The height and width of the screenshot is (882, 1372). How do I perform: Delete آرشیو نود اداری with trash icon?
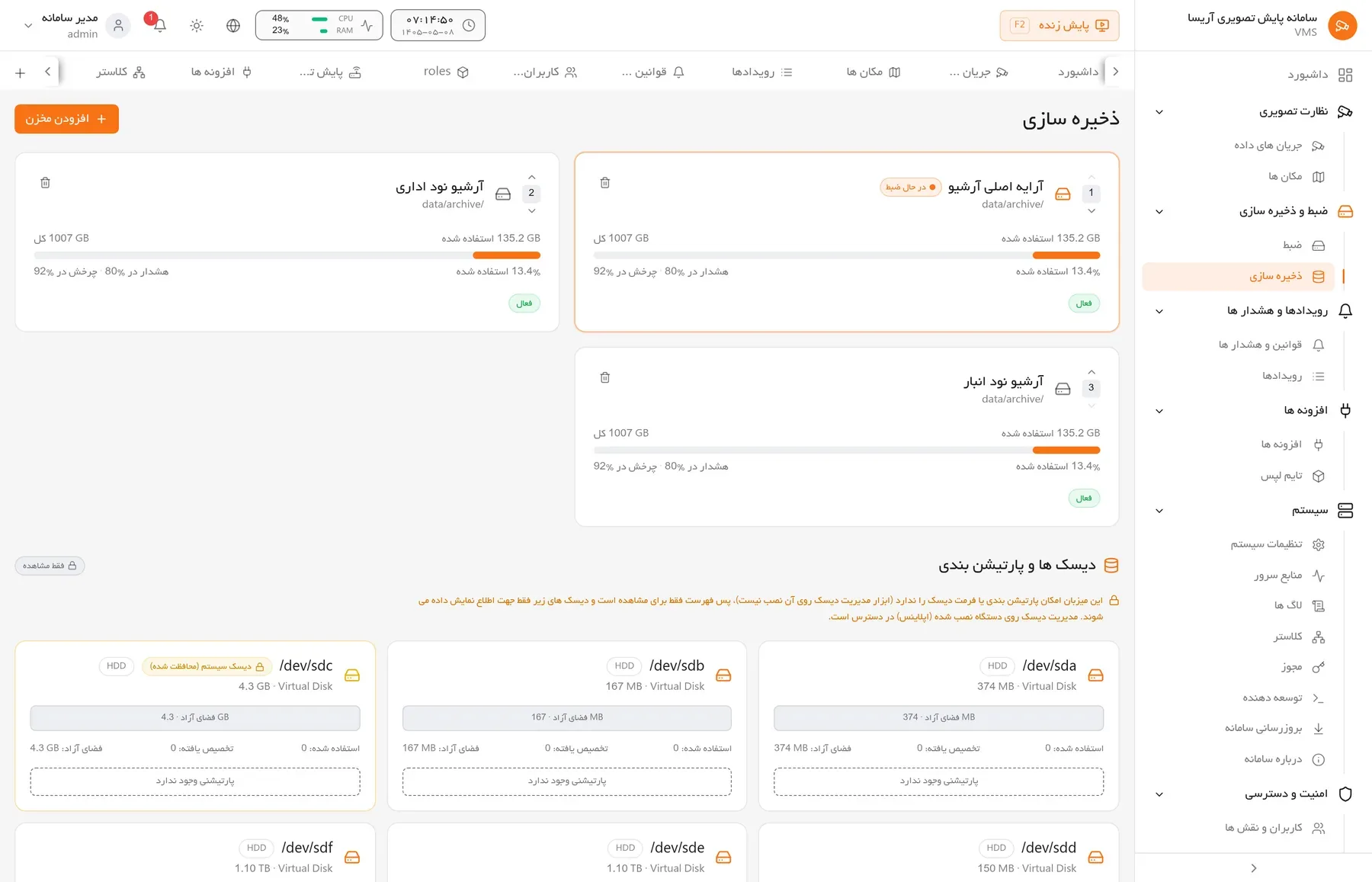pos(45,182)
